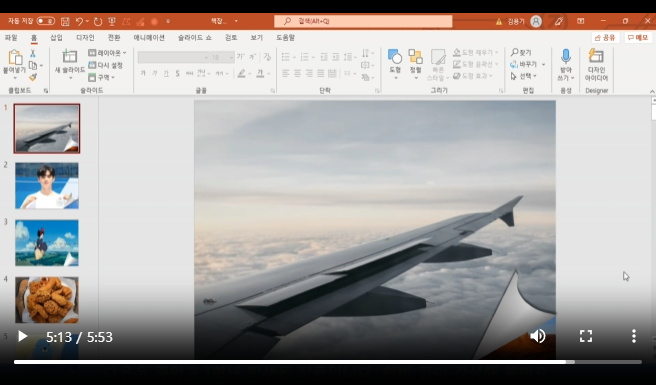Click the New Slide (새 슬라이드) icon
656x385 pixels.
pyautogui.click(x=69, y=56)
